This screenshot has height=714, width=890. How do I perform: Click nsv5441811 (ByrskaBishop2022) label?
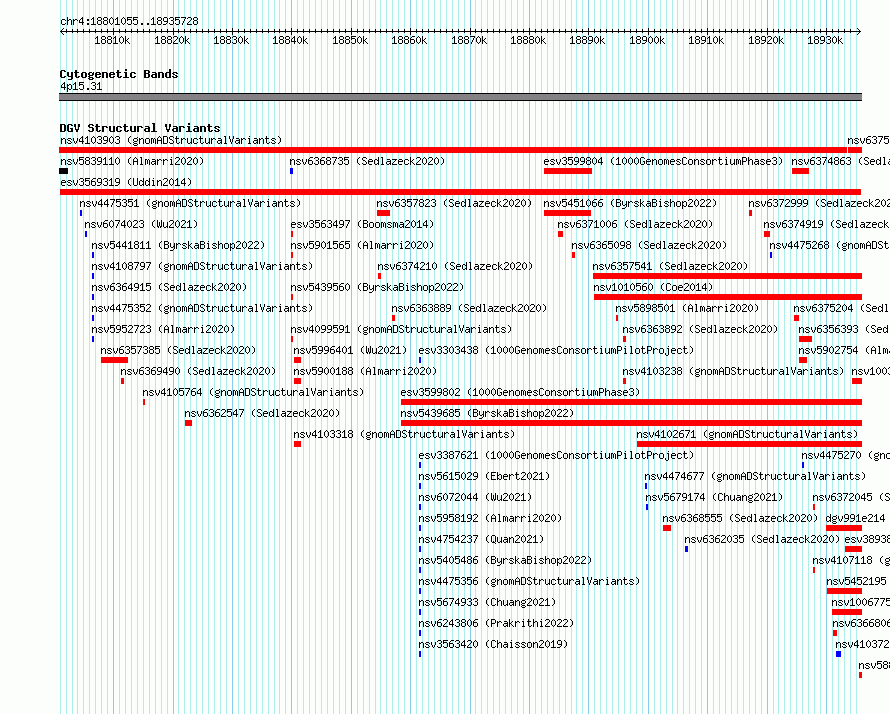click(x=178, y=245)
